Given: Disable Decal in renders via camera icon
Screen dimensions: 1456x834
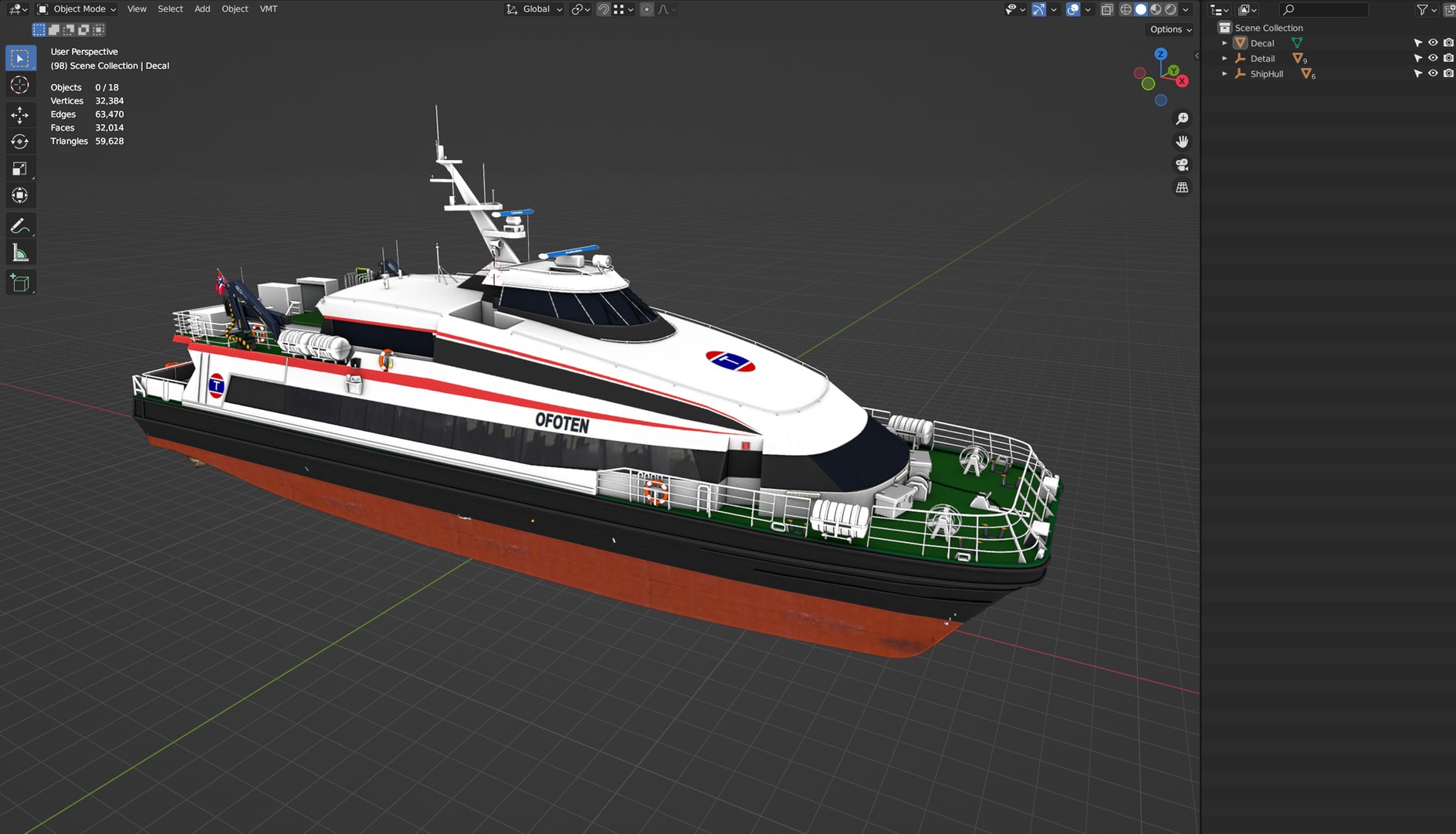Looking at the screenshot, I should pos(1448,43).
